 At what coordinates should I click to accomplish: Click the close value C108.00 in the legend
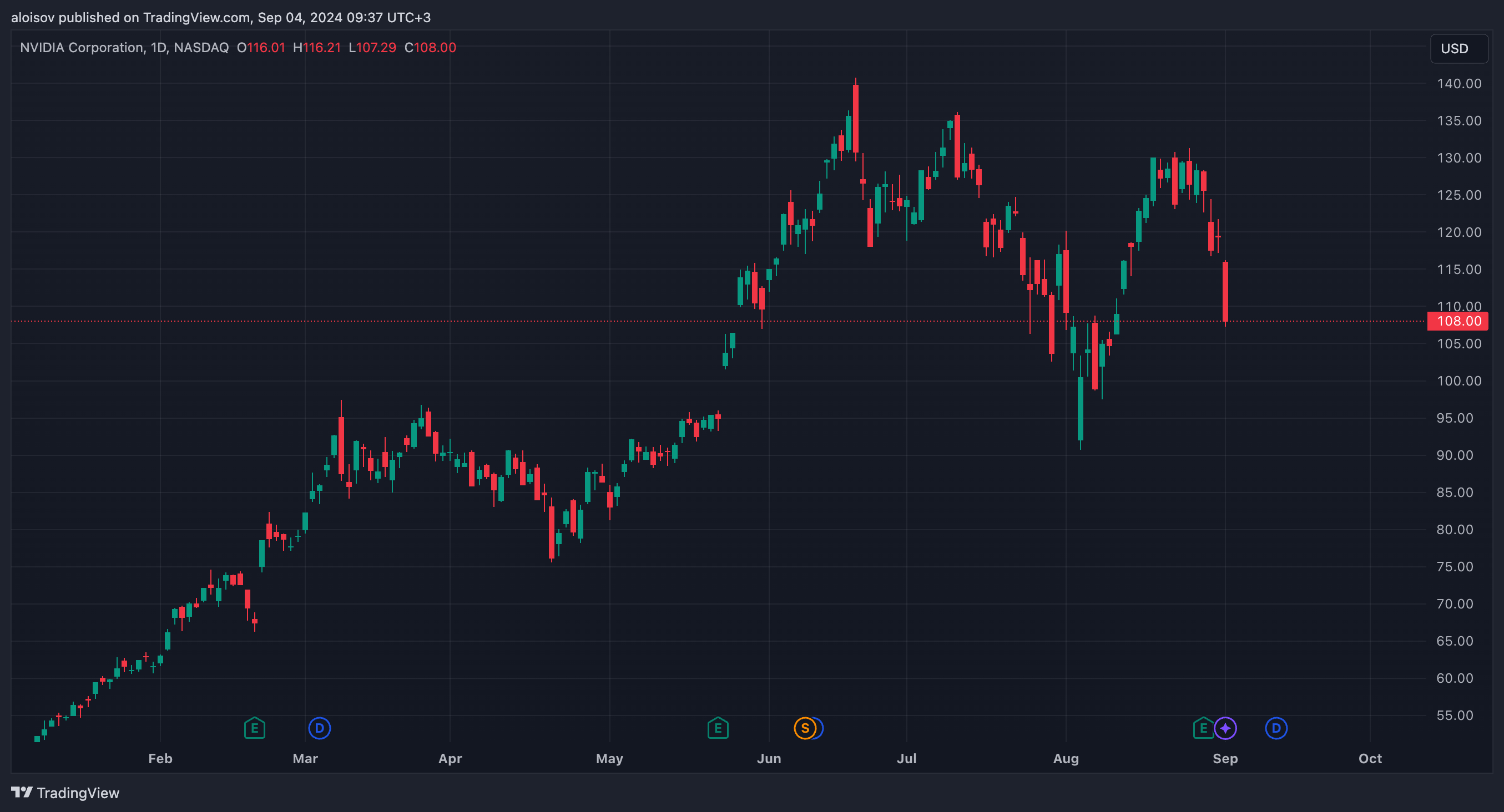pyautogui.click(x=430, y=47)
